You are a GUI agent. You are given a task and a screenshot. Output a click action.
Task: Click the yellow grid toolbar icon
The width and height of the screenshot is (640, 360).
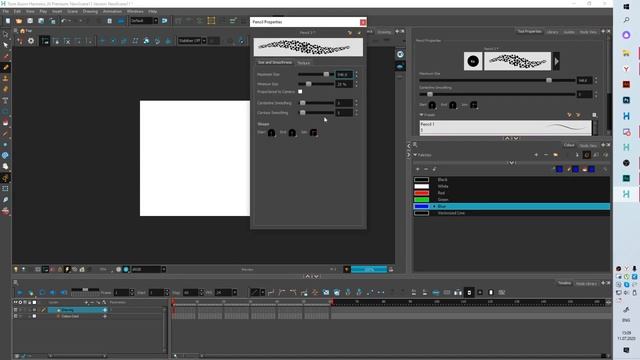(x=211, y=21)
